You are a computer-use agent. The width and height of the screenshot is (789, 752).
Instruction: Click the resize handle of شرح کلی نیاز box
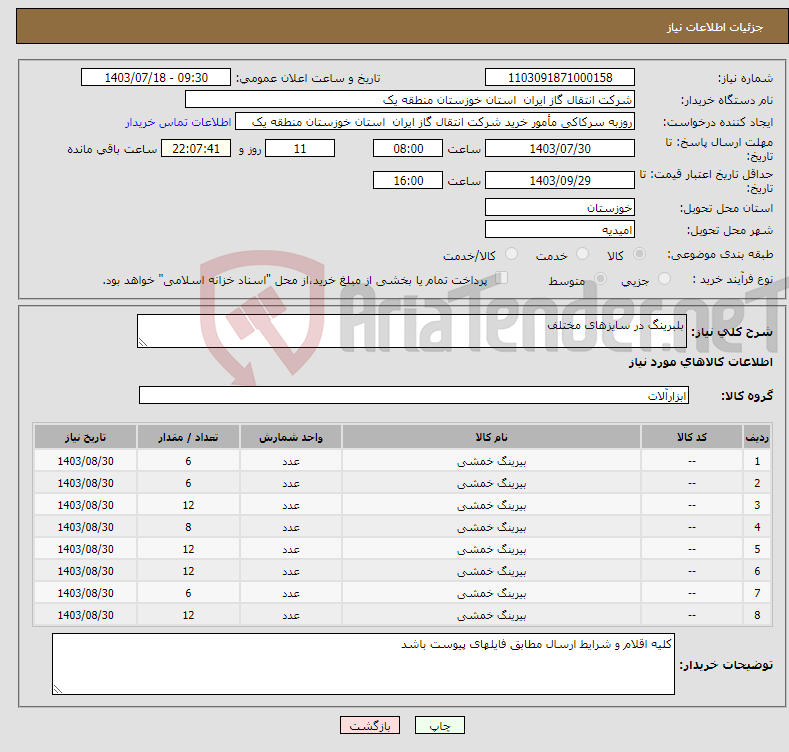point(143,342)
